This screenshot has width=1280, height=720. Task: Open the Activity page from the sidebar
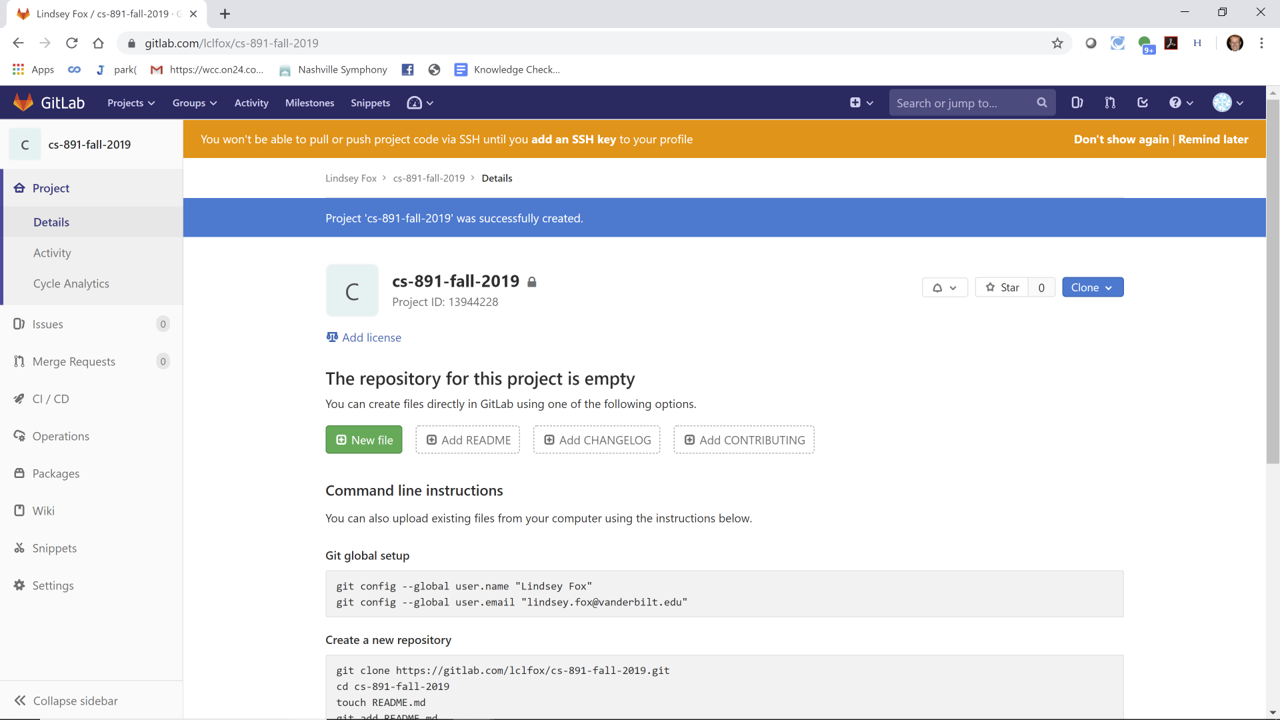[52, 252]
